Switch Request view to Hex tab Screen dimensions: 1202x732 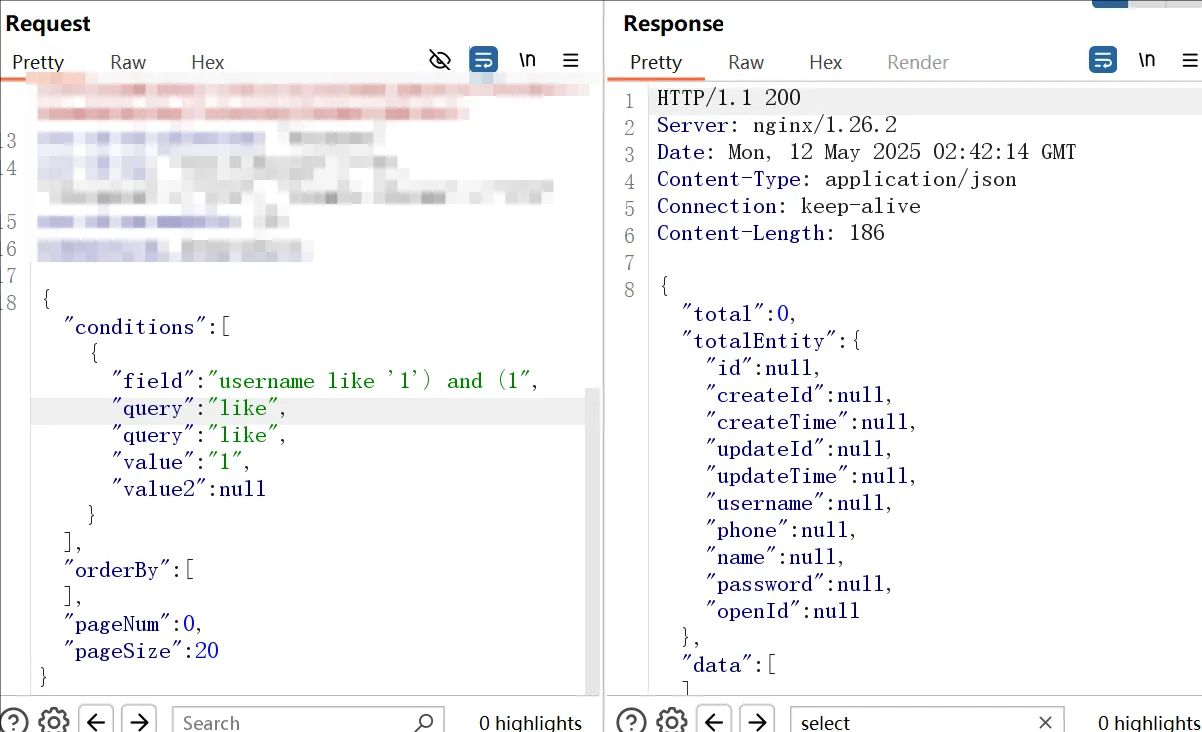click(x=208, y=62)
